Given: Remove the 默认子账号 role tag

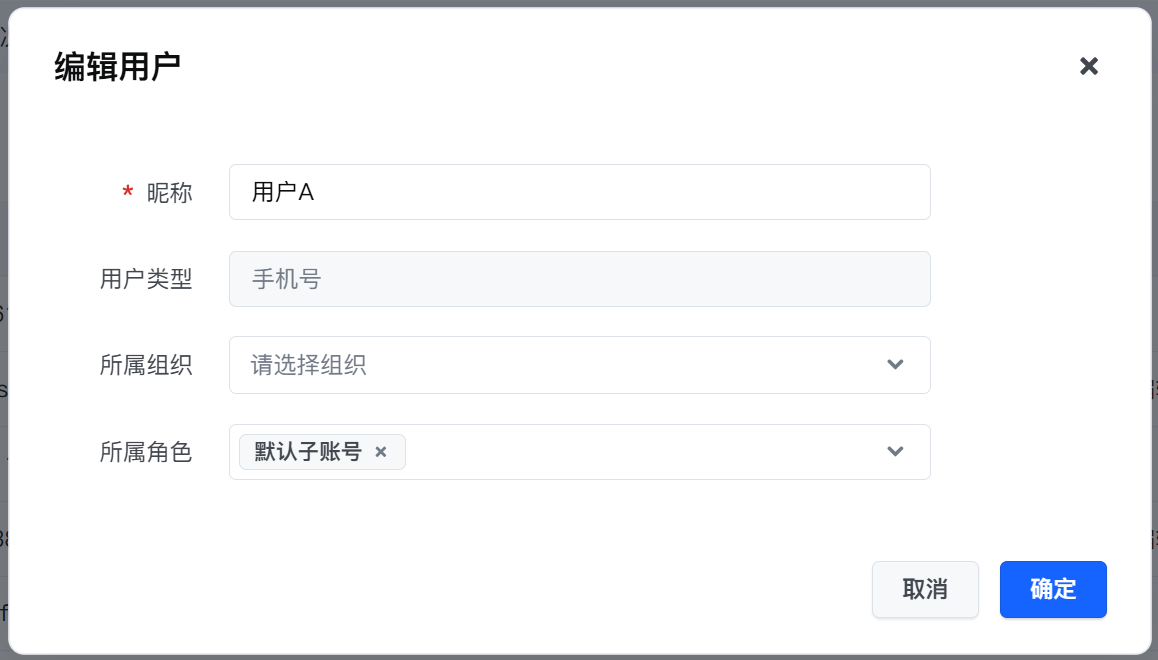Looking at the screenshot, I should point(380,452).
